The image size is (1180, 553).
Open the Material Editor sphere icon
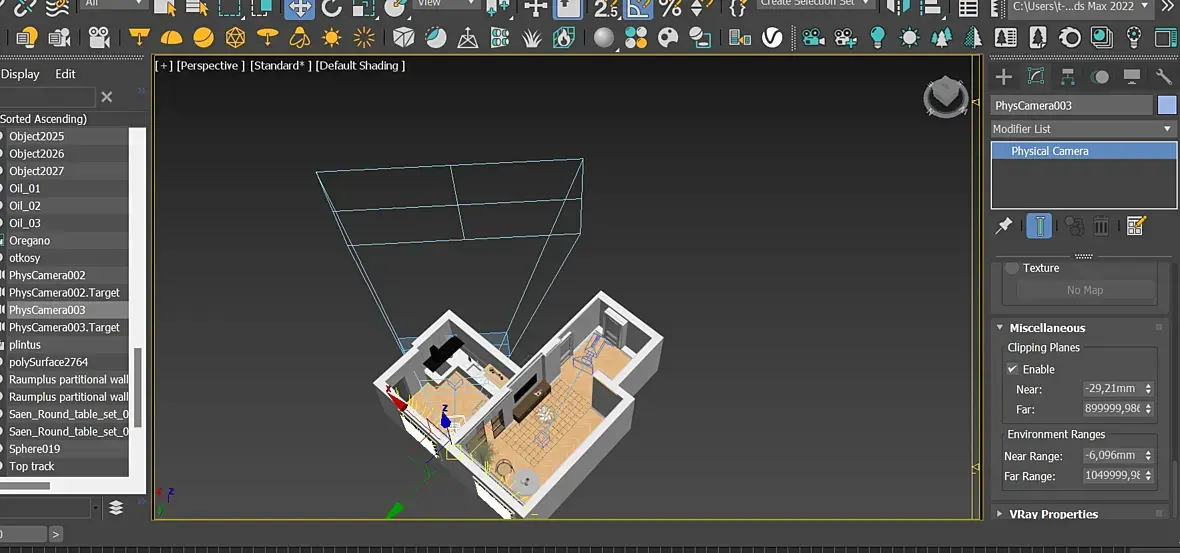[604, 38]
